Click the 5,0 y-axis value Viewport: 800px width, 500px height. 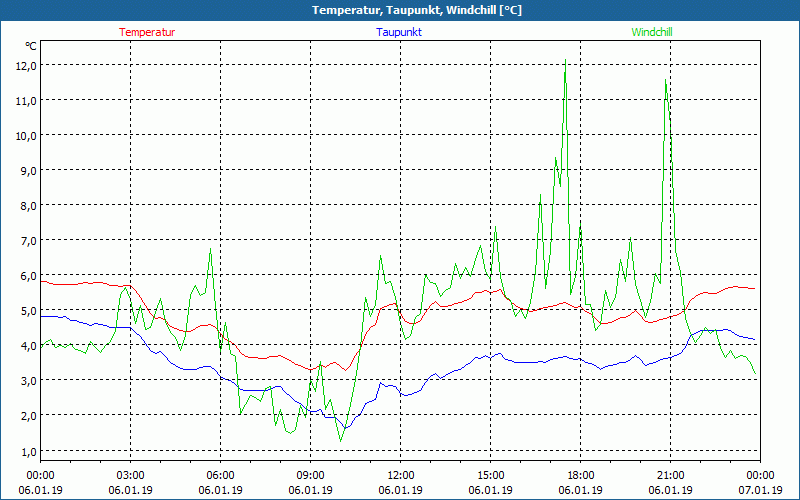pos(29,311)
